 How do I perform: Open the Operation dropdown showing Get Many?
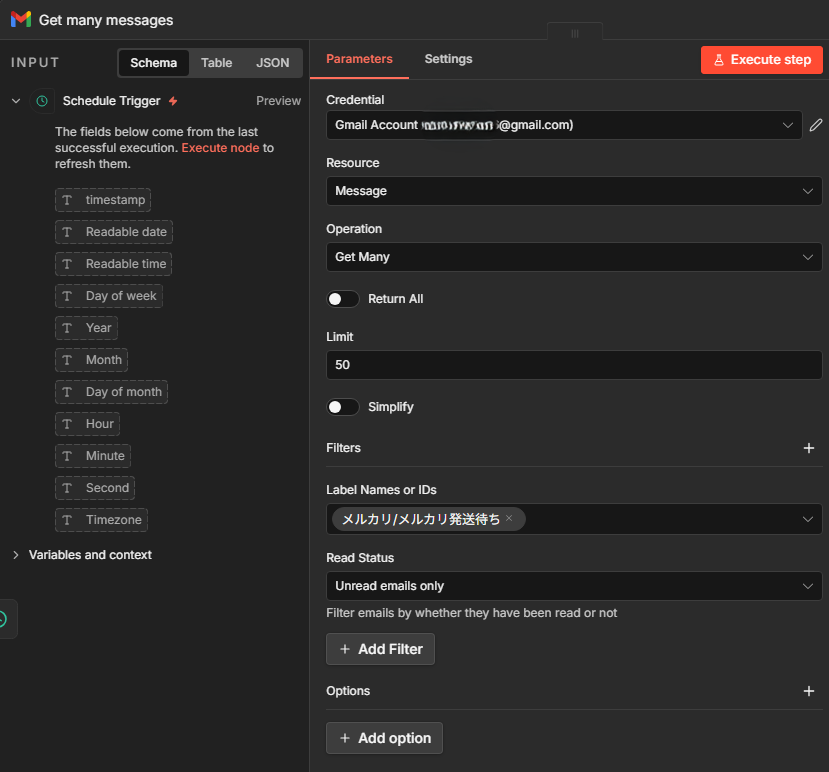point(574,257)
